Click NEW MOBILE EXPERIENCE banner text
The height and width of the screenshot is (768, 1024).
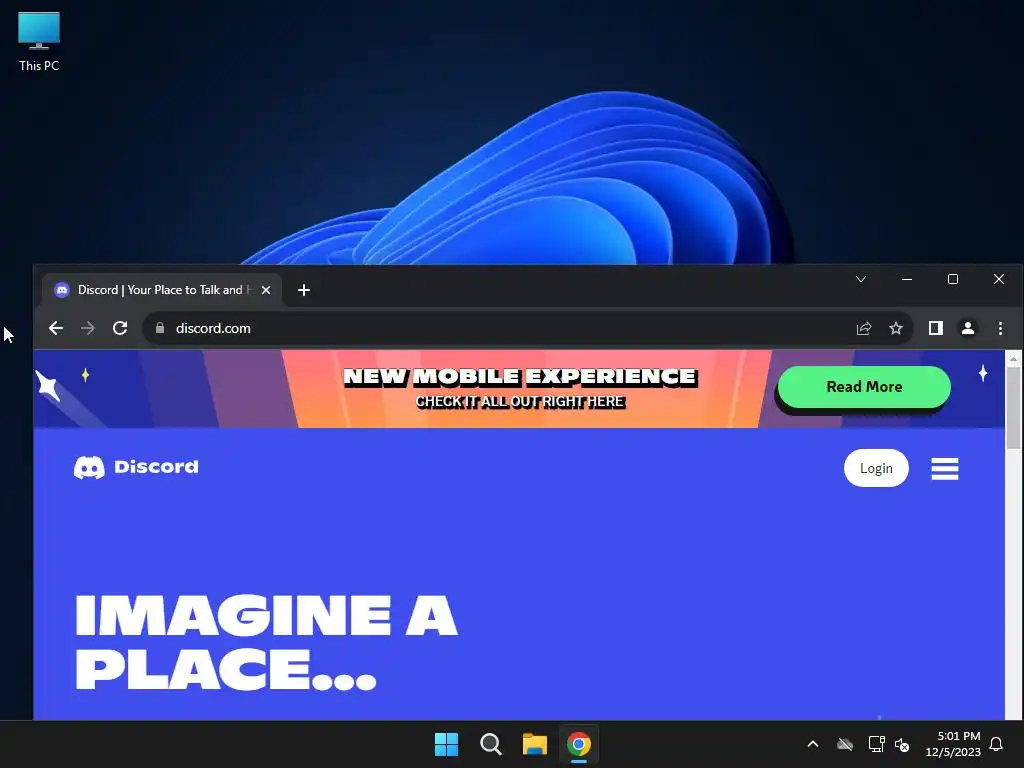point(520,377)
